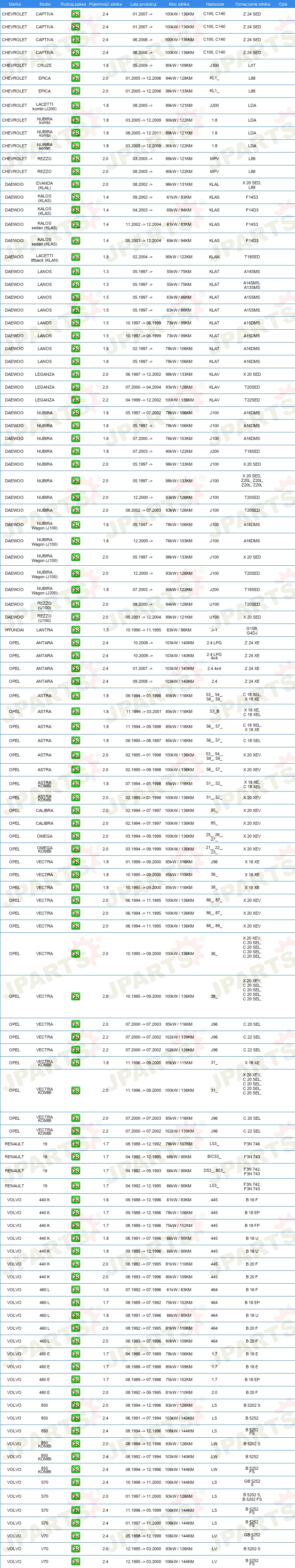Click fuel icon in DAEWOO LACETTI liftback (KLAN) row

tap(75, 257)
